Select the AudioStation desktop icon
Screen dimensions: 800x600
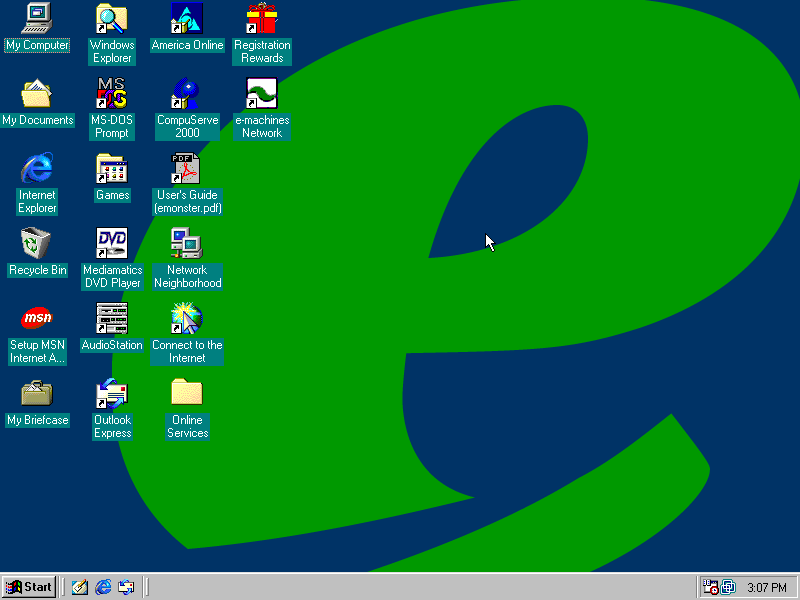(112, 318)
